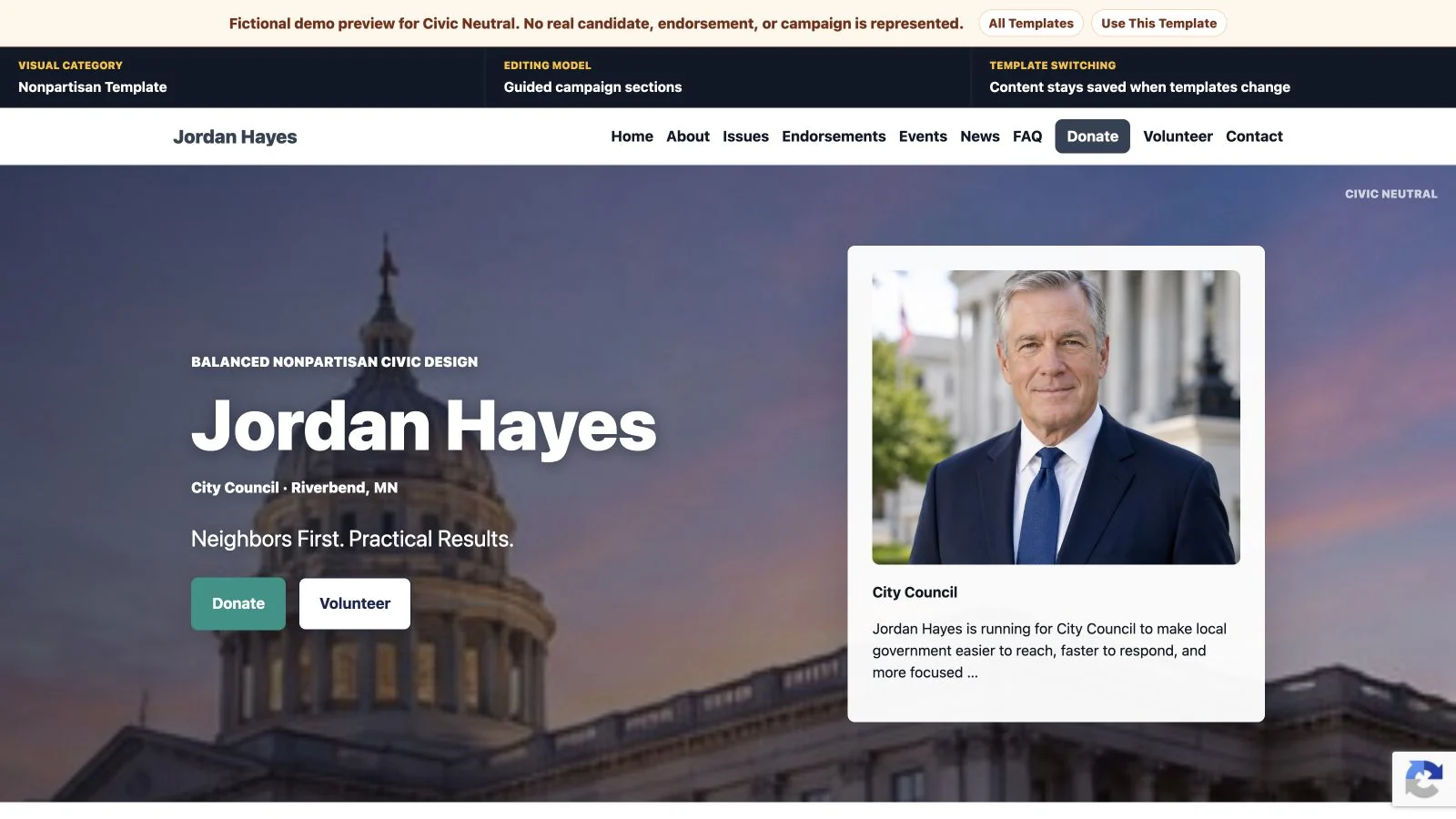Click the fictional demo preview notice
Image resolution: width=1456 pixels, height=819 pixels.
point(596,24)
